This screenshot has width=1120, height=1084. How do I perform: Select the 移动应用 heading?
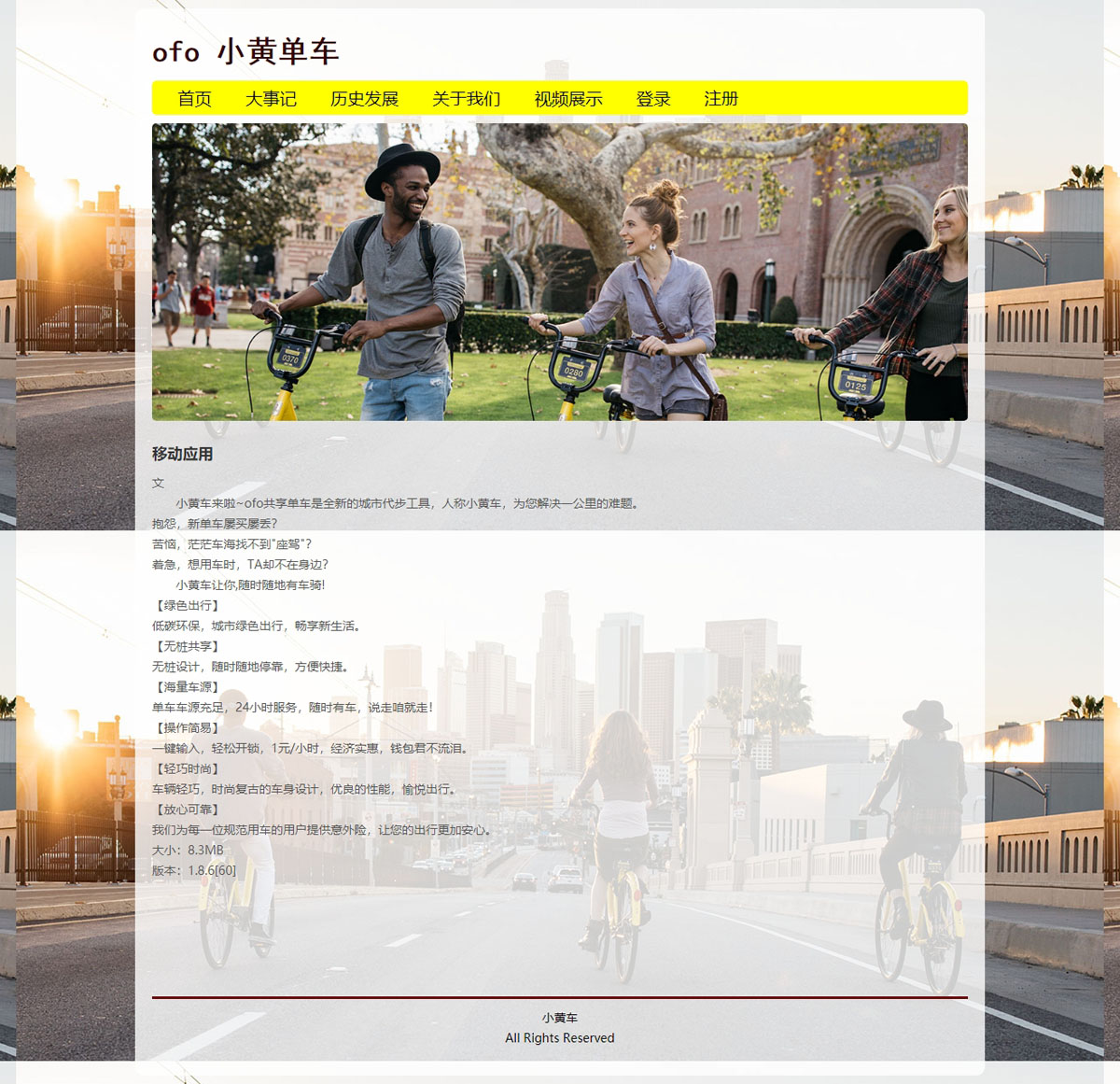click(x=183, y=454)
